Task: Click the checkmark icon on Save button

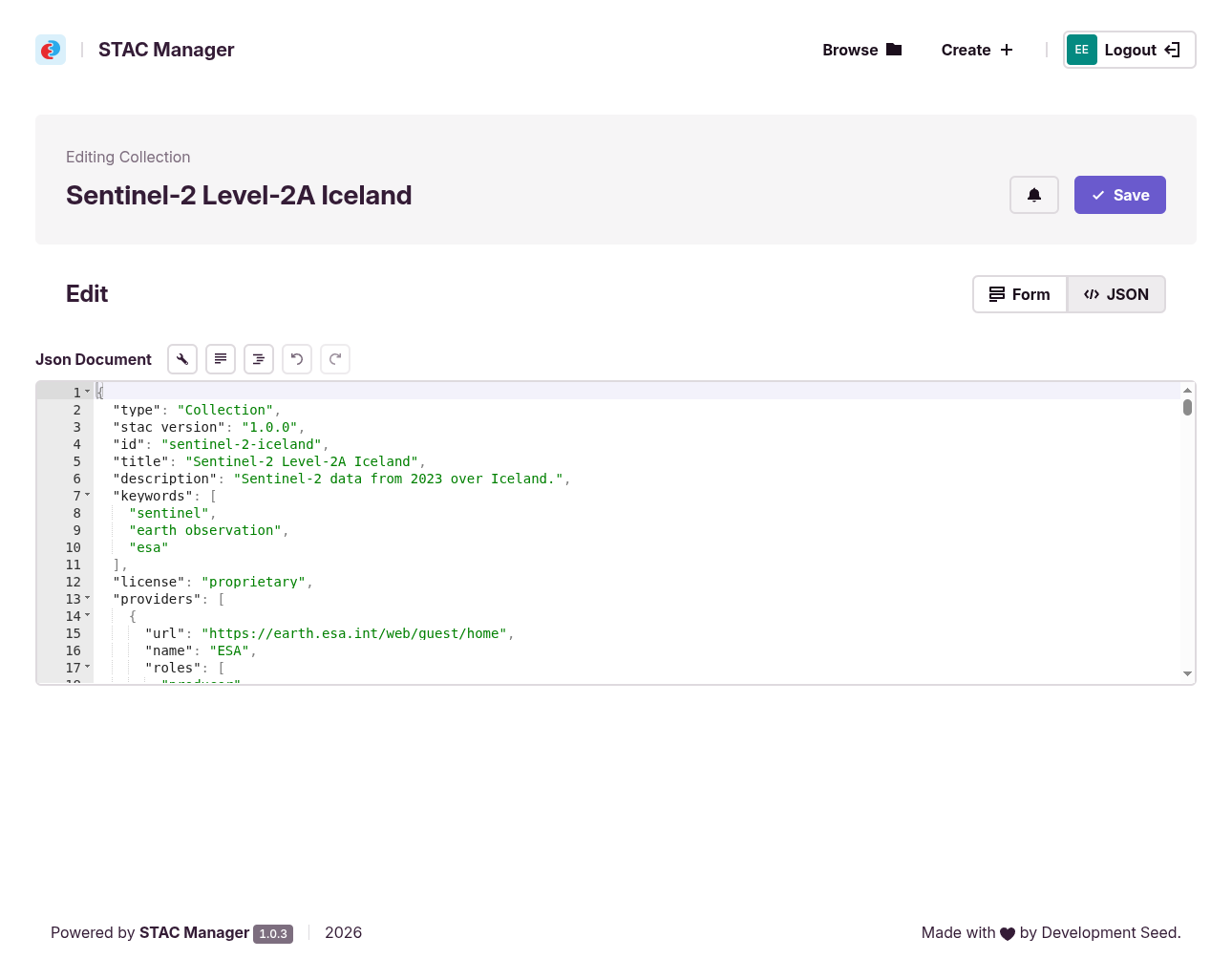Action: point(1098,195)
